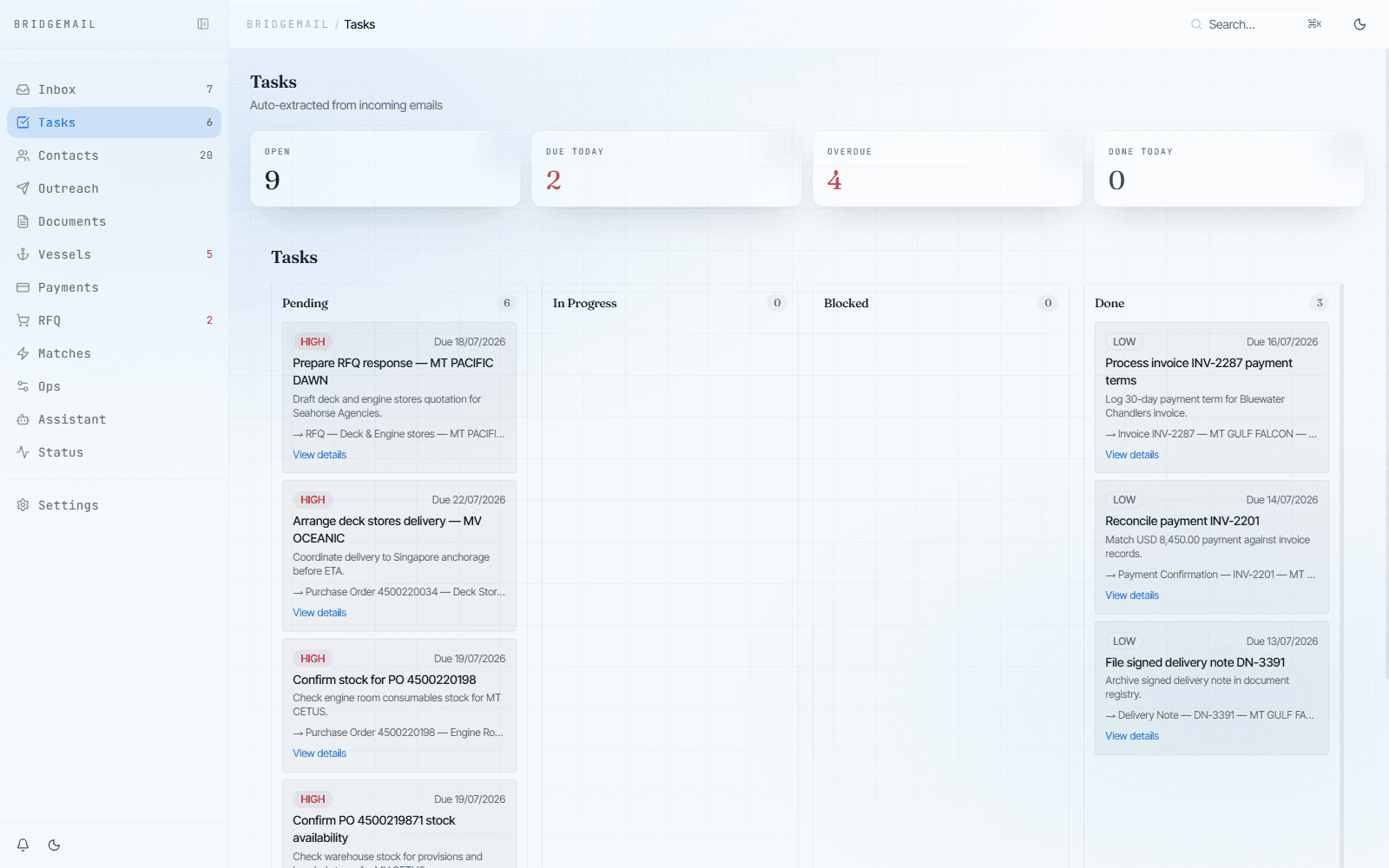The width and height of the screenshot is (1389, 868).
Task: Click the Delivery Note DN-3391 source reference
Action: tap(1210, 715)
